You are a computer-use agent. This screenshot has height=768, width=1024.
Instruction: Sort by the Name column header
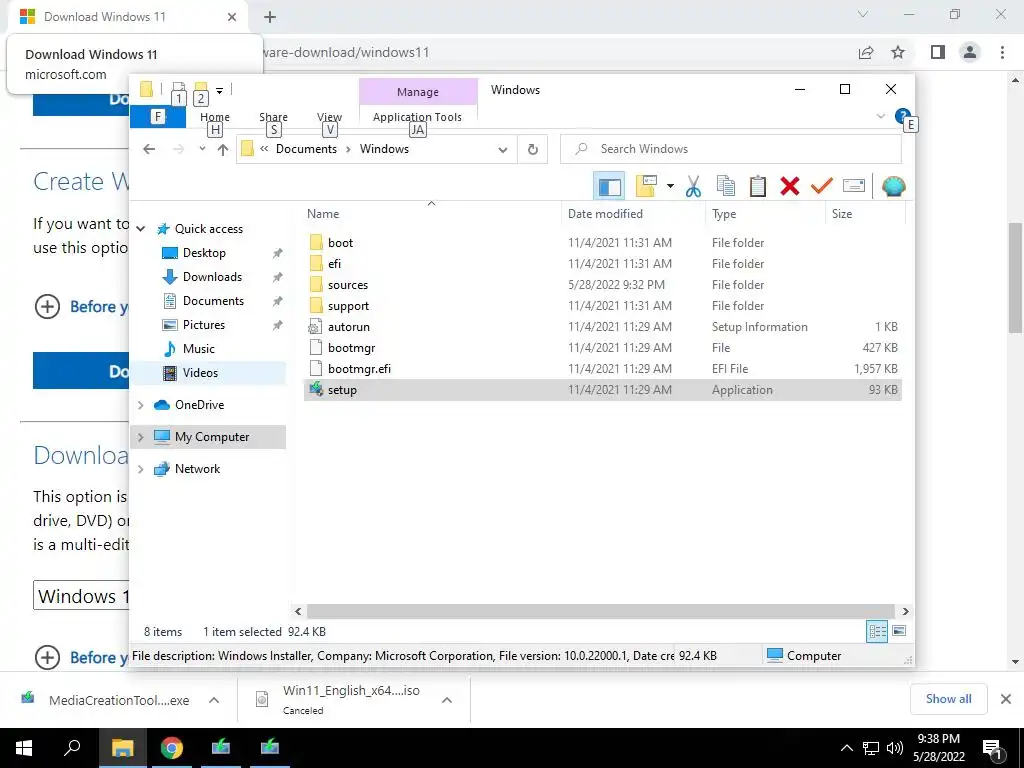pos(432,214)
